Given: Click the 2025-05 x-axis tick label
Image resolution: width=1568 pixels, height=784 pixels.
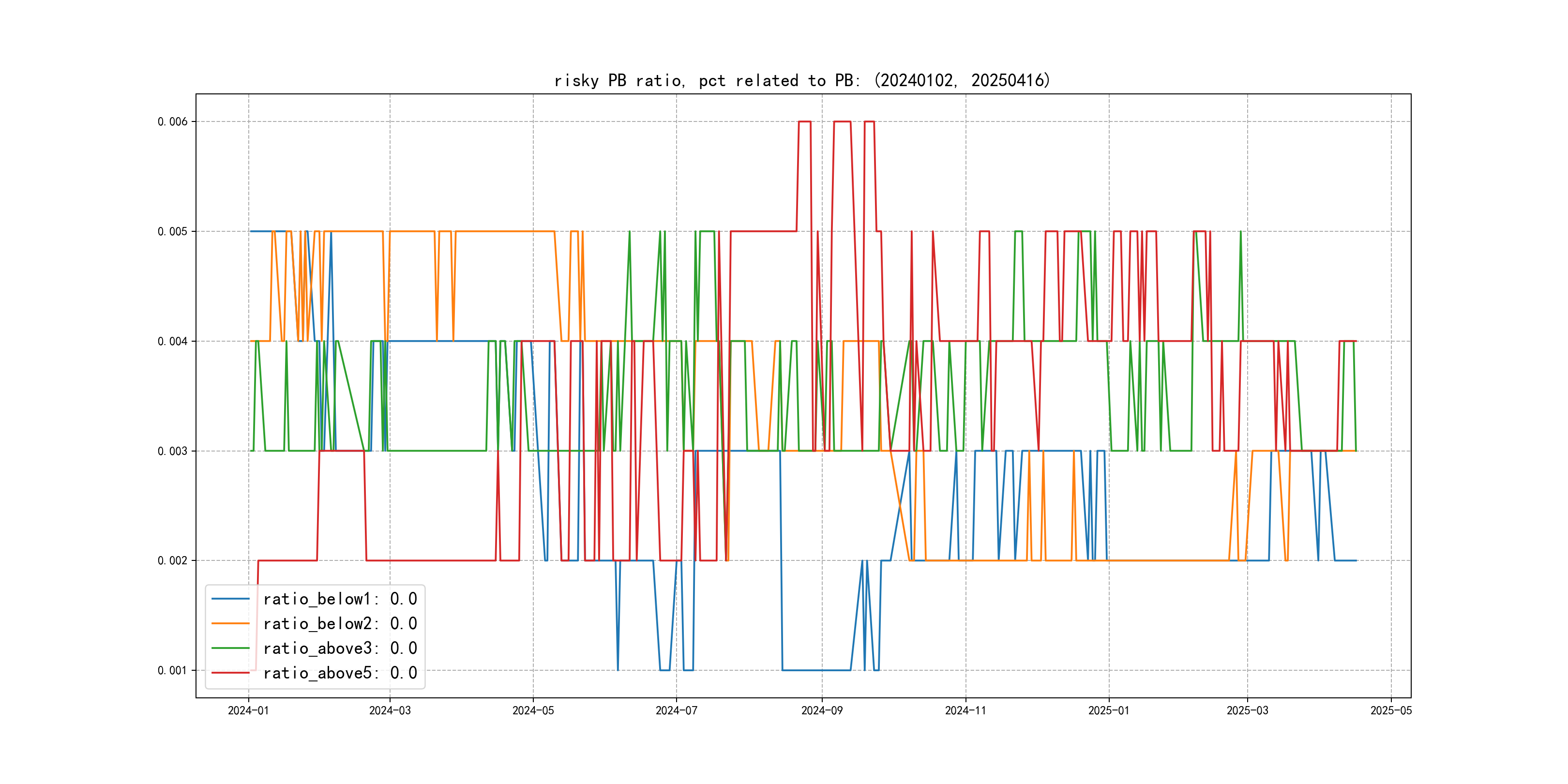Looking at the screenshot, I should [x=1391, y=710].
